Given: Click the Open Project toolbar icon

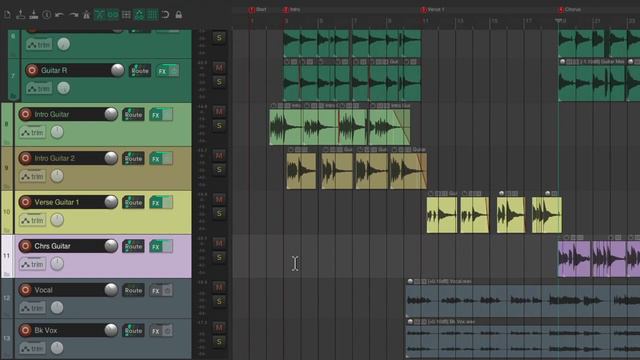Looking at the screenshot, I should coord(20,15).
